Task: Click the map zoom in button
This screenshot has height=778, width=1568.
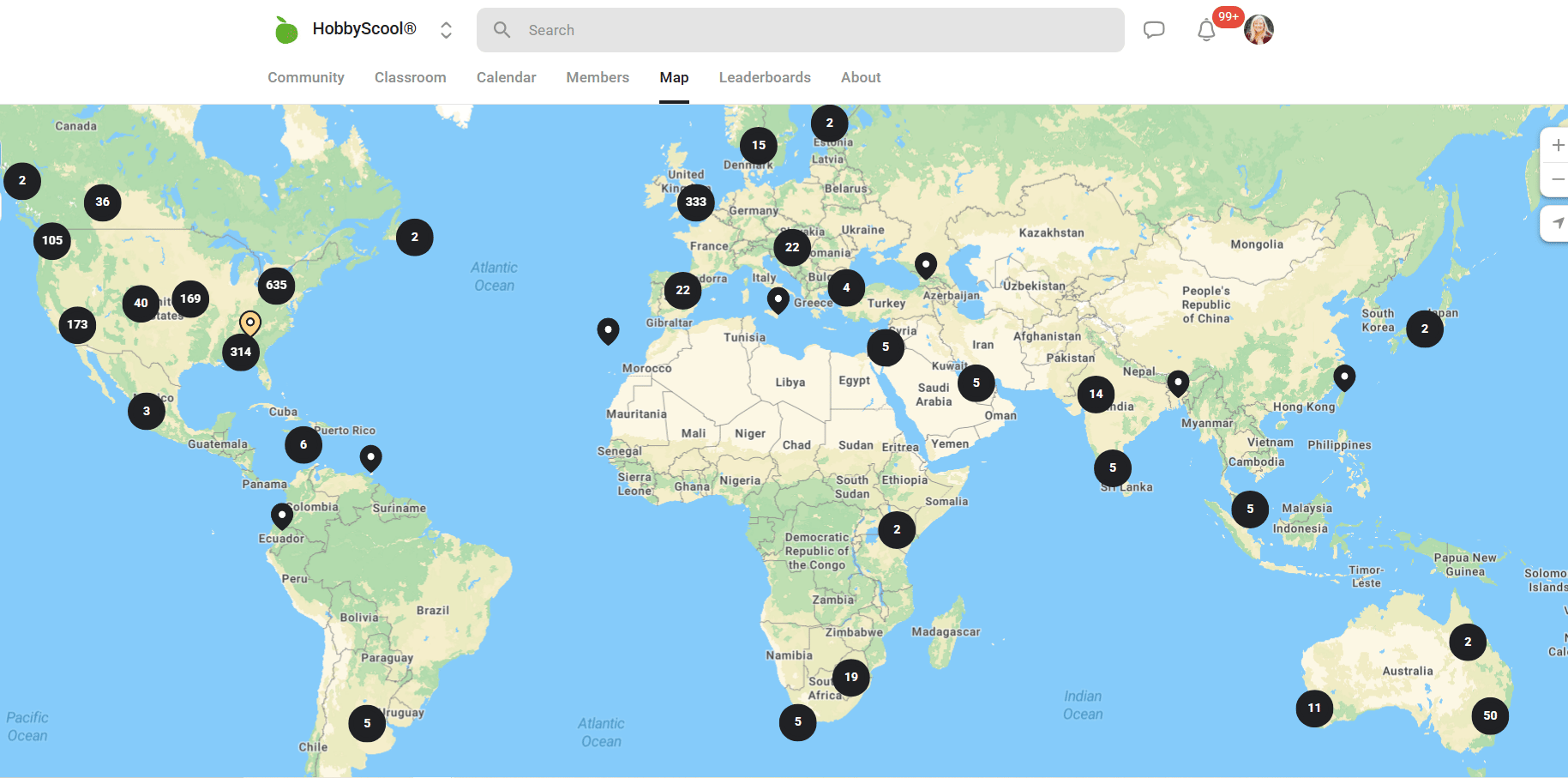Action: click(x=1557, y=146)
